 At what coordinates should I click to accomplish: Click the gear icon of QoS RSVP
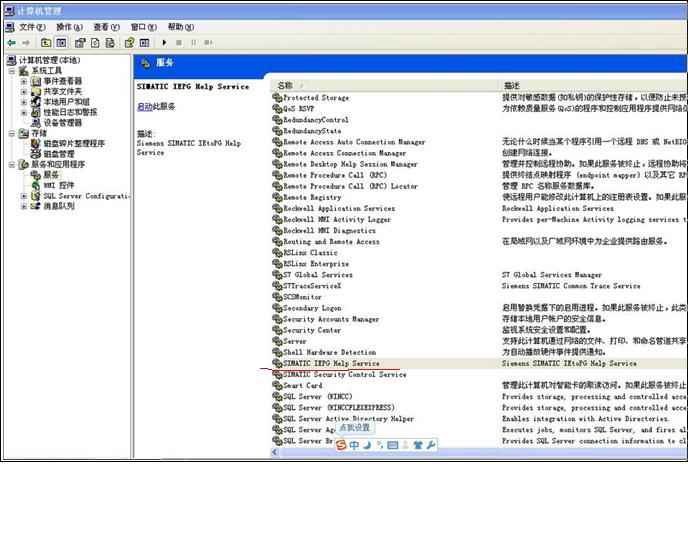(x=277, y=108)
